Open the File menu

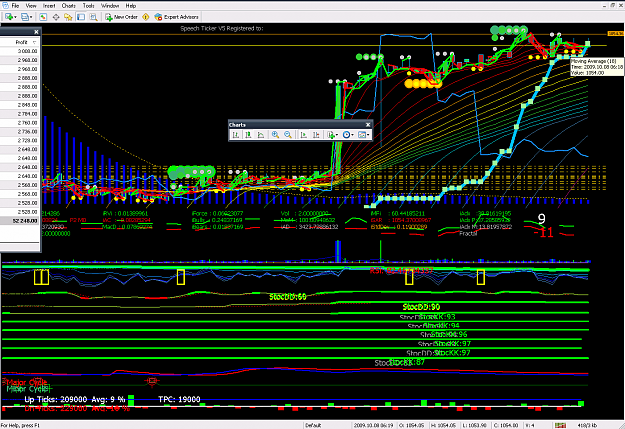(x=15, y=6)
